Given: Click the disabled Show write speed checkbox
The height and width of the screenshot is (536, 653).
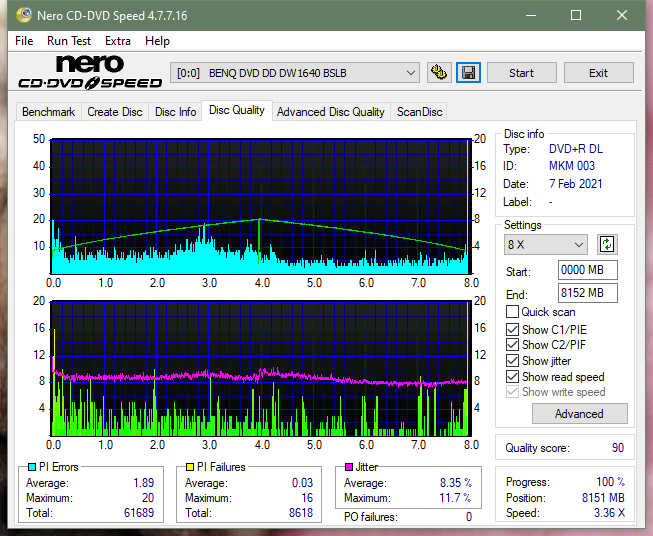Looking at the screenshot, I should (x=512, y=392).
